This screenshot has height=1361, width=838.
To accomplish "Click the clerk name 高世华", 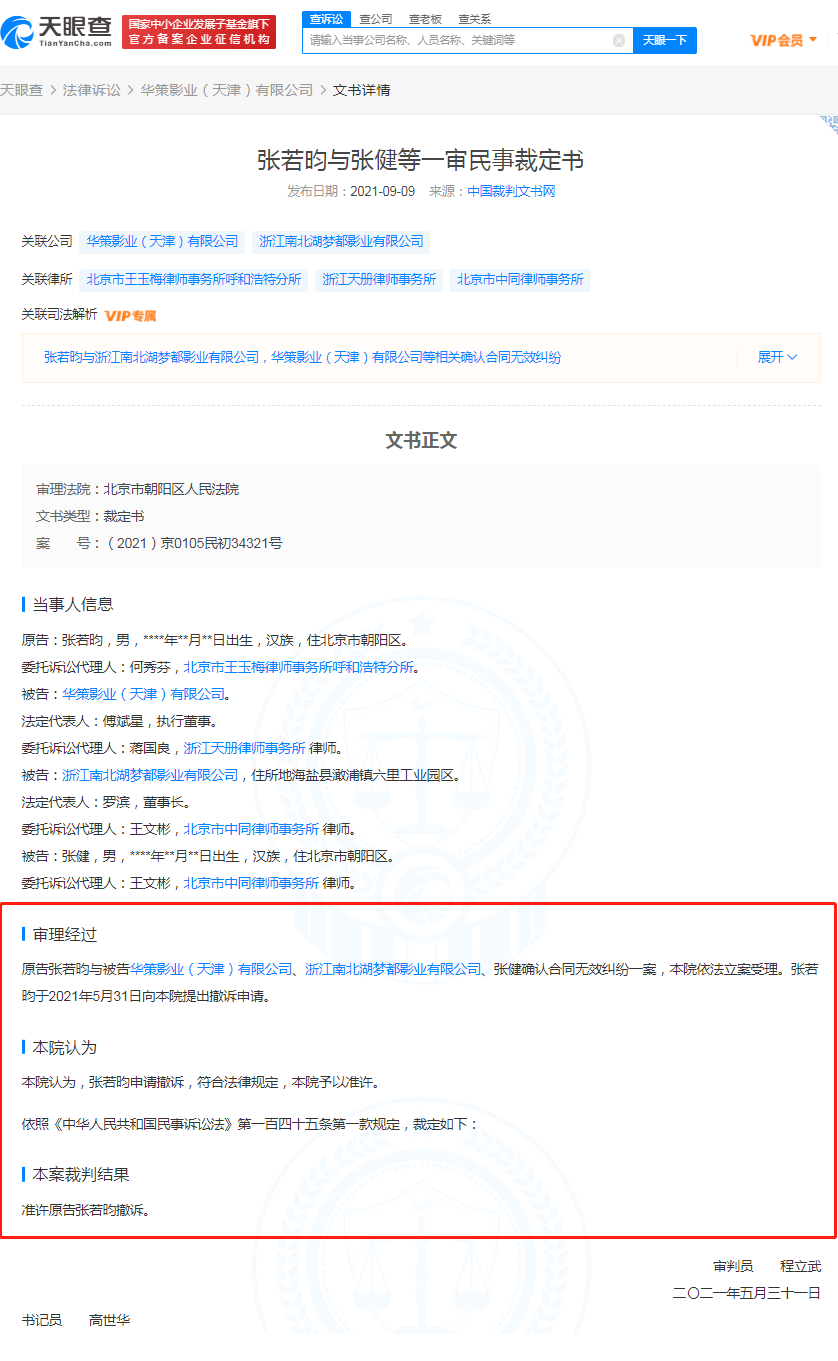I will [109, 1320].
